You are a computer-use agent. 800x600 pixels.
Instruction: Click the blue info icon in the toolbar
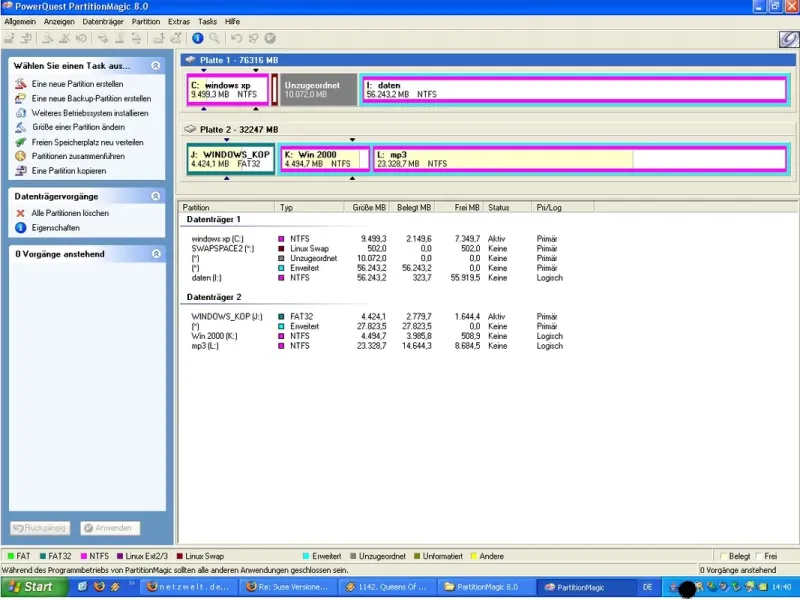click(x=198, y=38)
